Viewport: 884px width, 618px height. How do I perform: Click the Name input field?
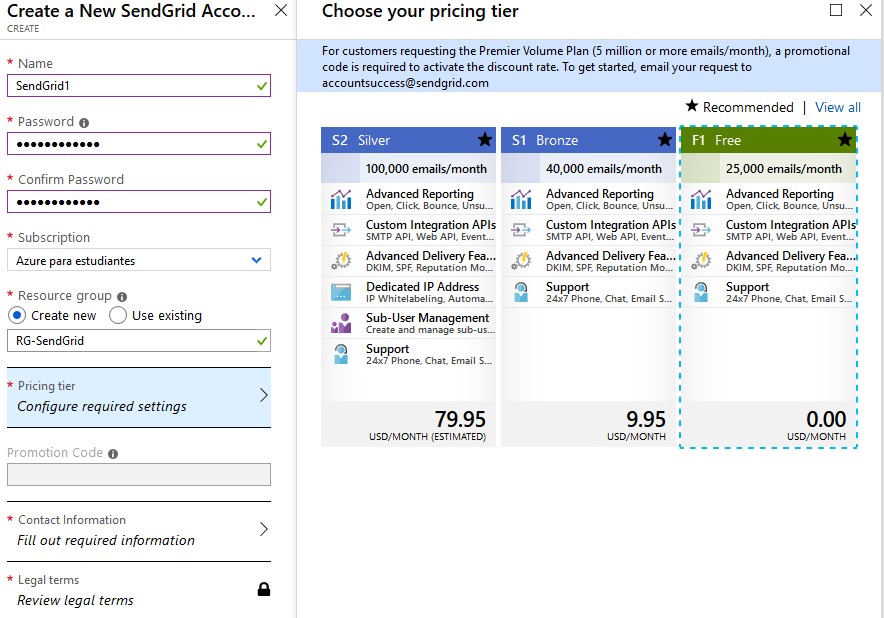(139, 86)
